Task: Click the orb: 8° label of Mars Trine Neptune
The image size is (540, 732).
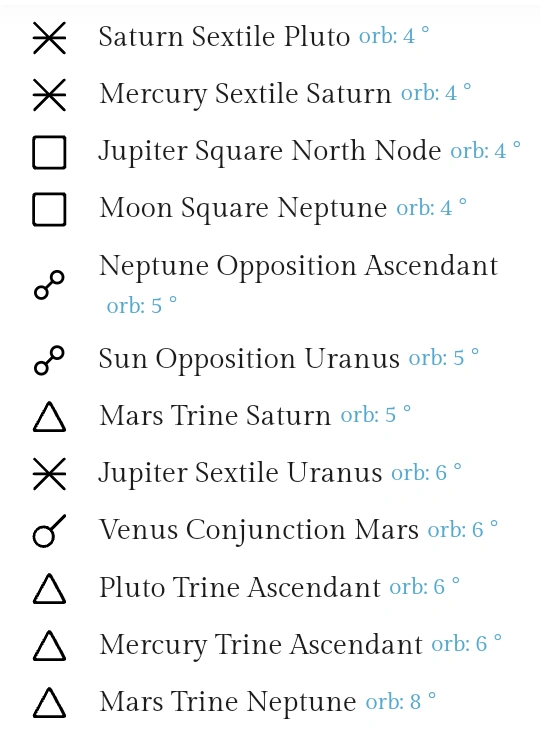Action: point(401,701)
